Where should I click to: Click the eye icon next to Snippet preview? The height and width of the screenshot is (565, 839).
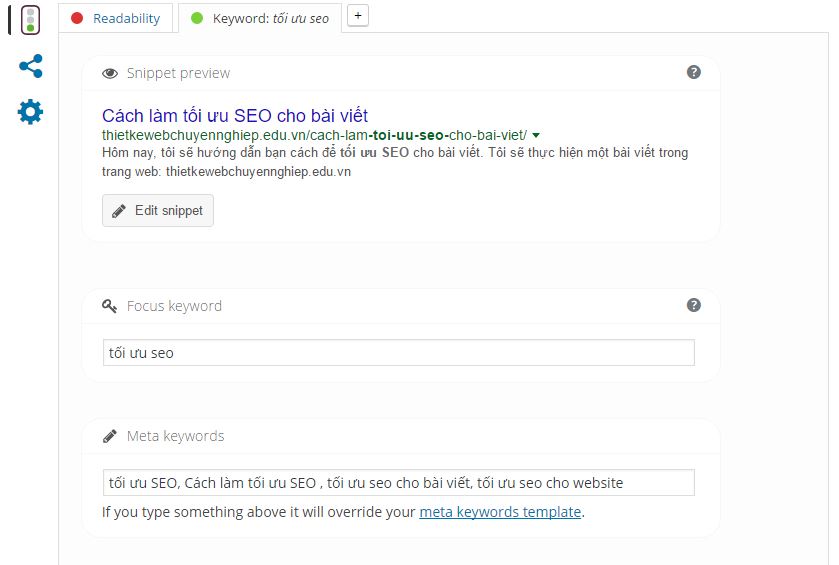pos(110,73)
